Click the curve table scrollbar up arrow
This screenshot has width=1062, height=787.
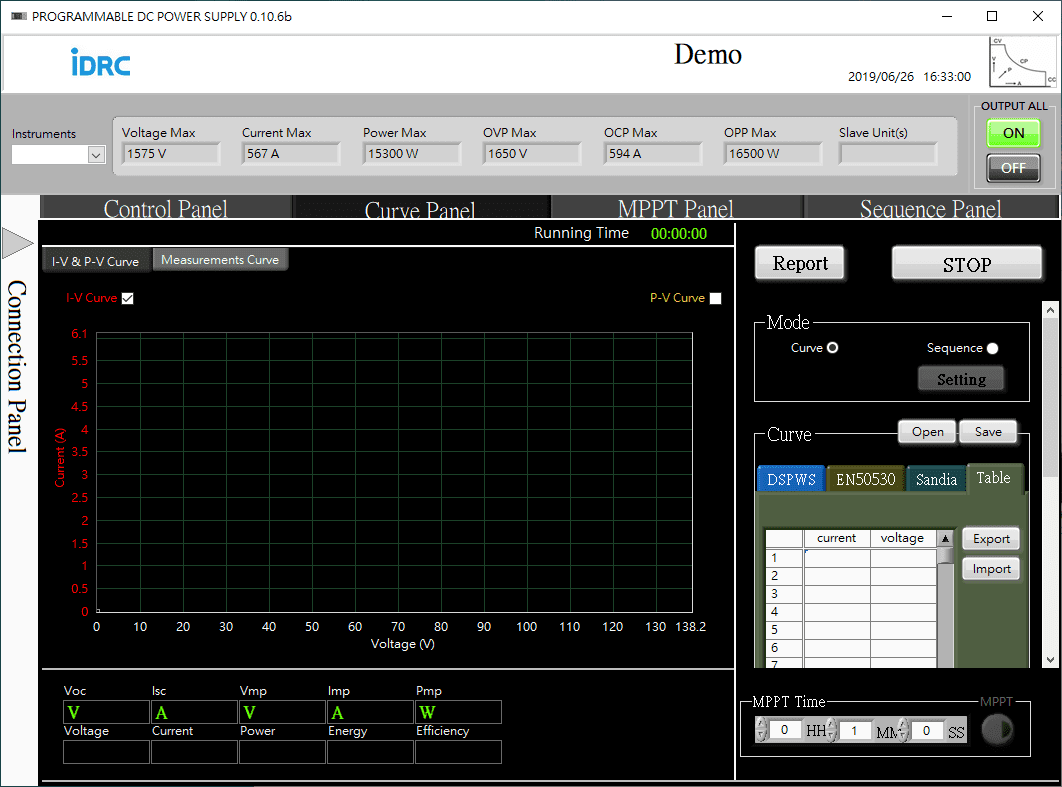(944, 538)
